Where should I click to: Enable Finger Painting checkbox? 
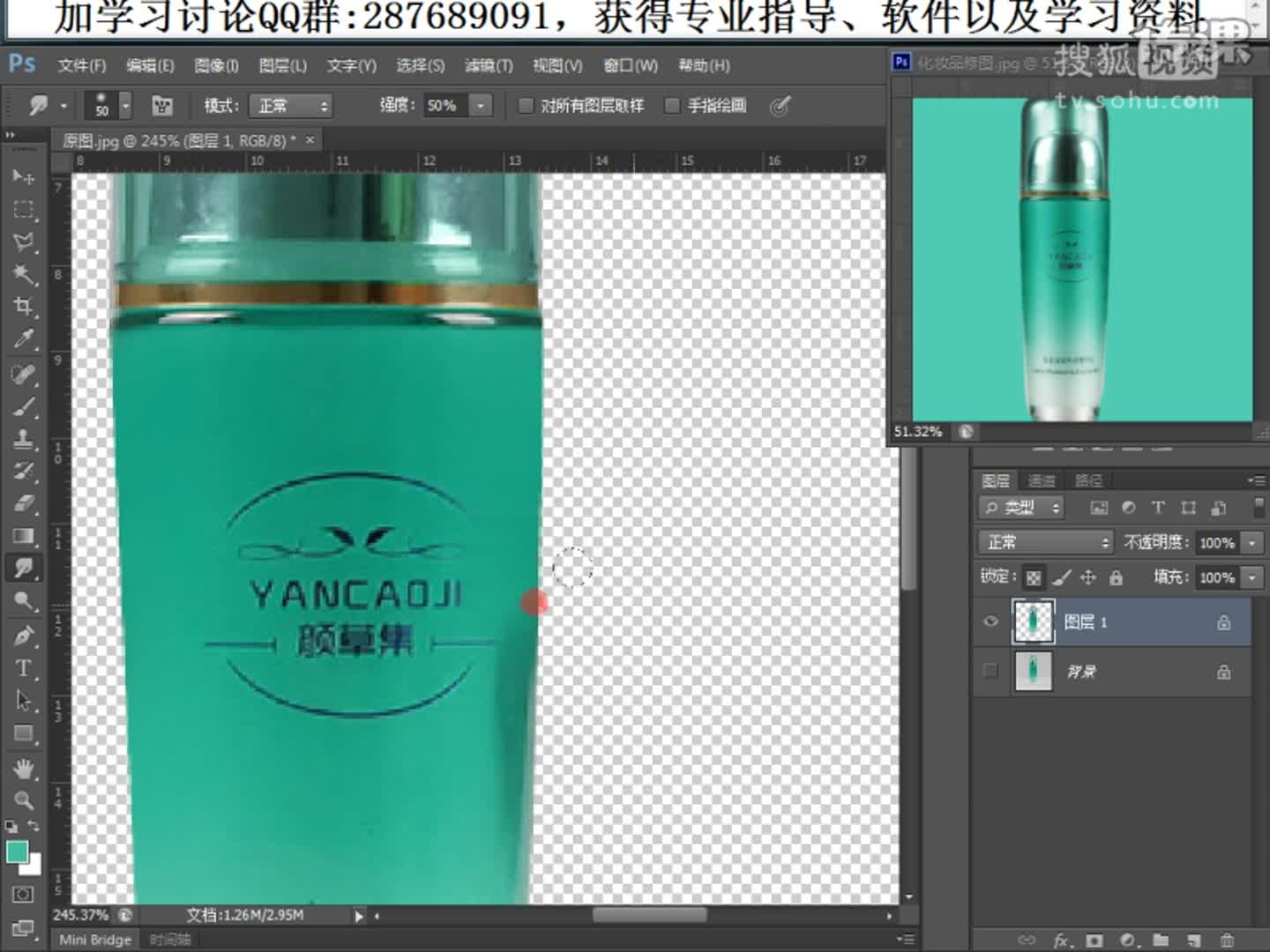[x=672, y=106]
